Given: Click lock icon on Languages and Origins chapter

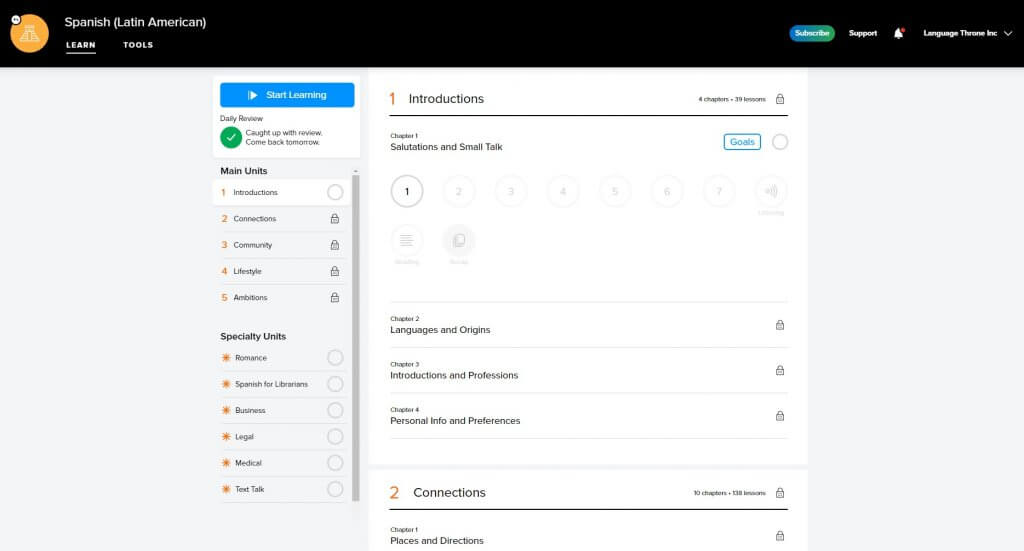Looking at the screenshot, I should (x=780, y=325).
